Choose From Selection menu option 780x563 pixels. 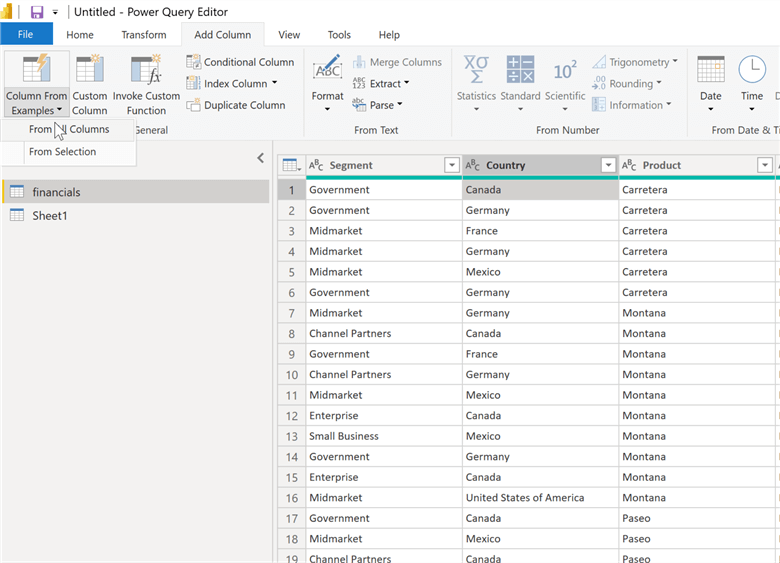[x=63, y=152]
